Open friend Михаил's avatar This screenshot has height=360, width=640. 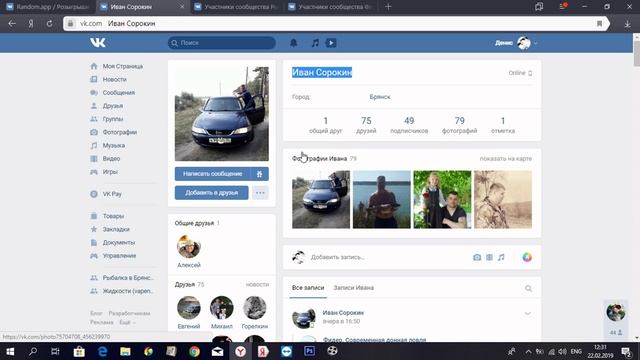coord(222,307)
